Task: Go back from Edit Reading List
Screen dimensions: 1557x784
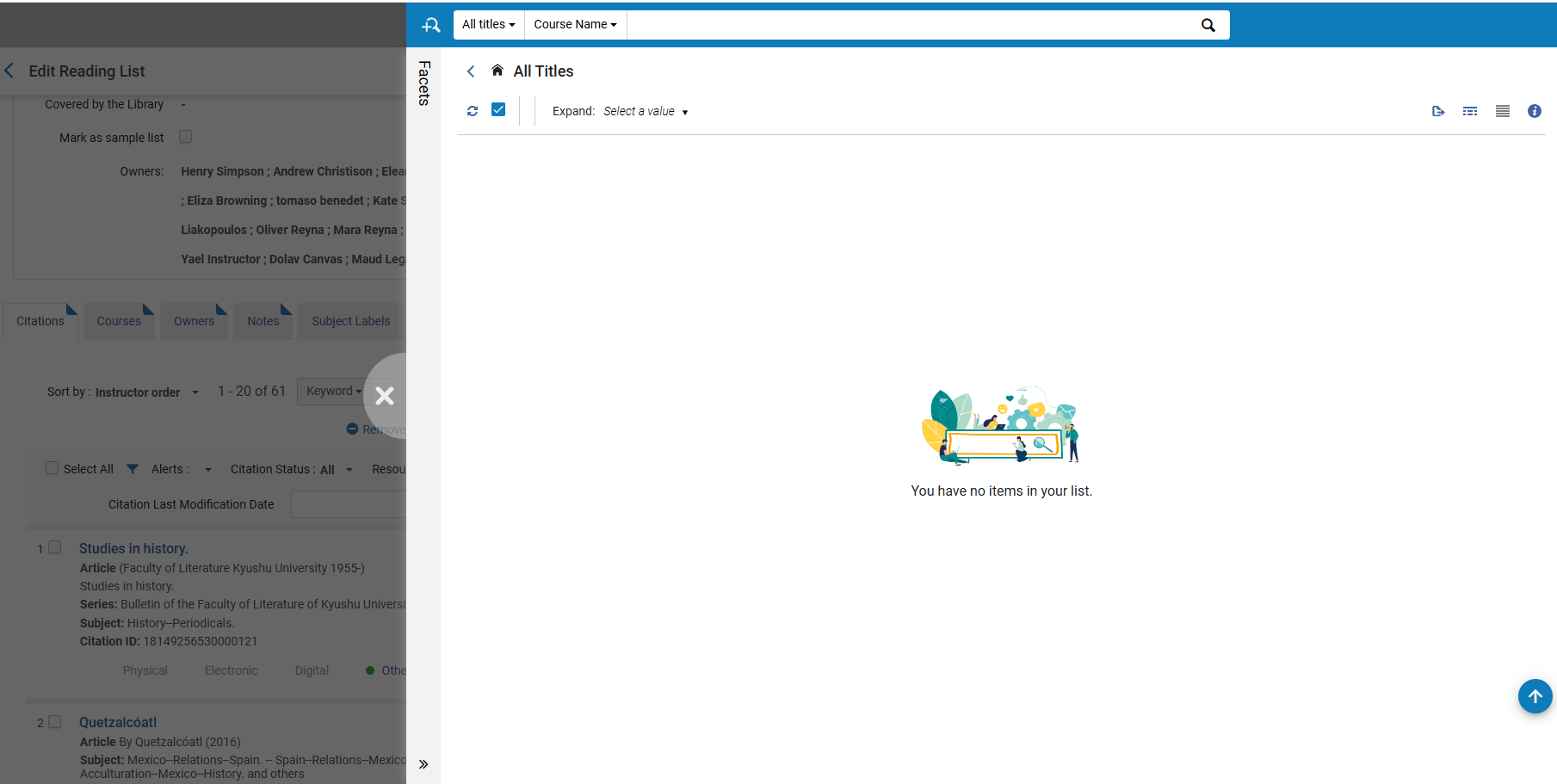Action: (x=9, y=71)
